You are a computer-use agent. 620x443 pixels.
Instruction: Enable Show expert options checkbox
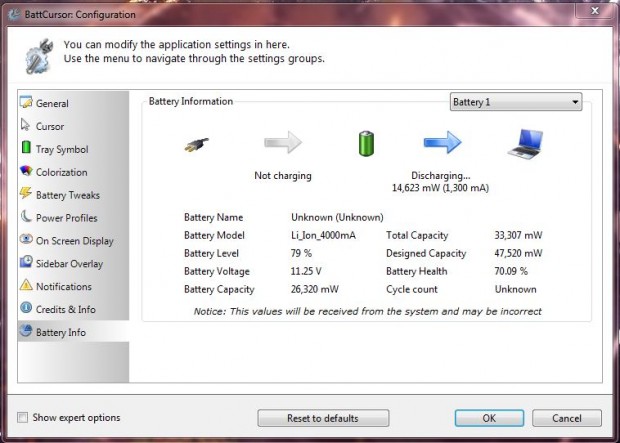tap(23, 417)
